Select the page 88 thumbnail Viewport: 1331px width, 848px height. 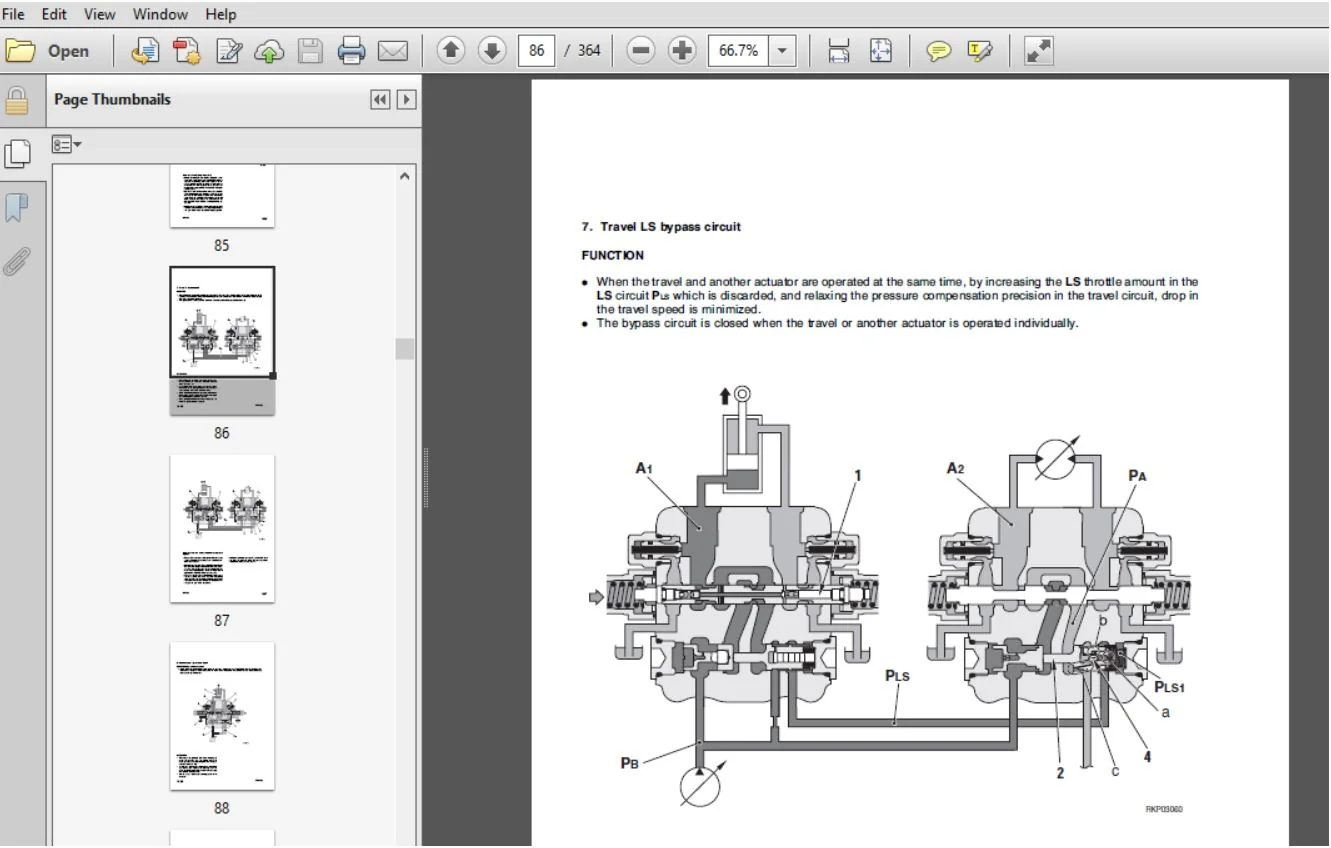222,716
